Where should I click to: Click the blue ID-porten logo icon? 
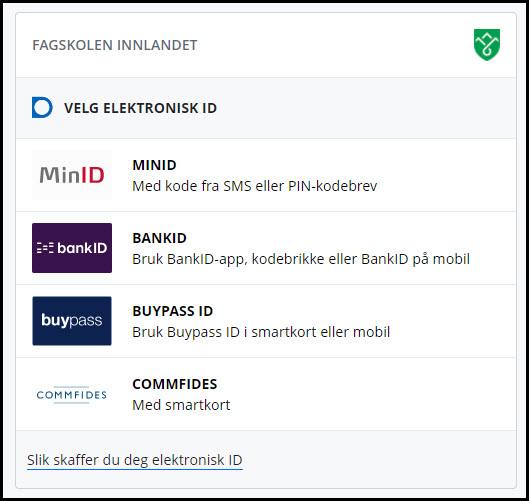(x=42, y=108)
